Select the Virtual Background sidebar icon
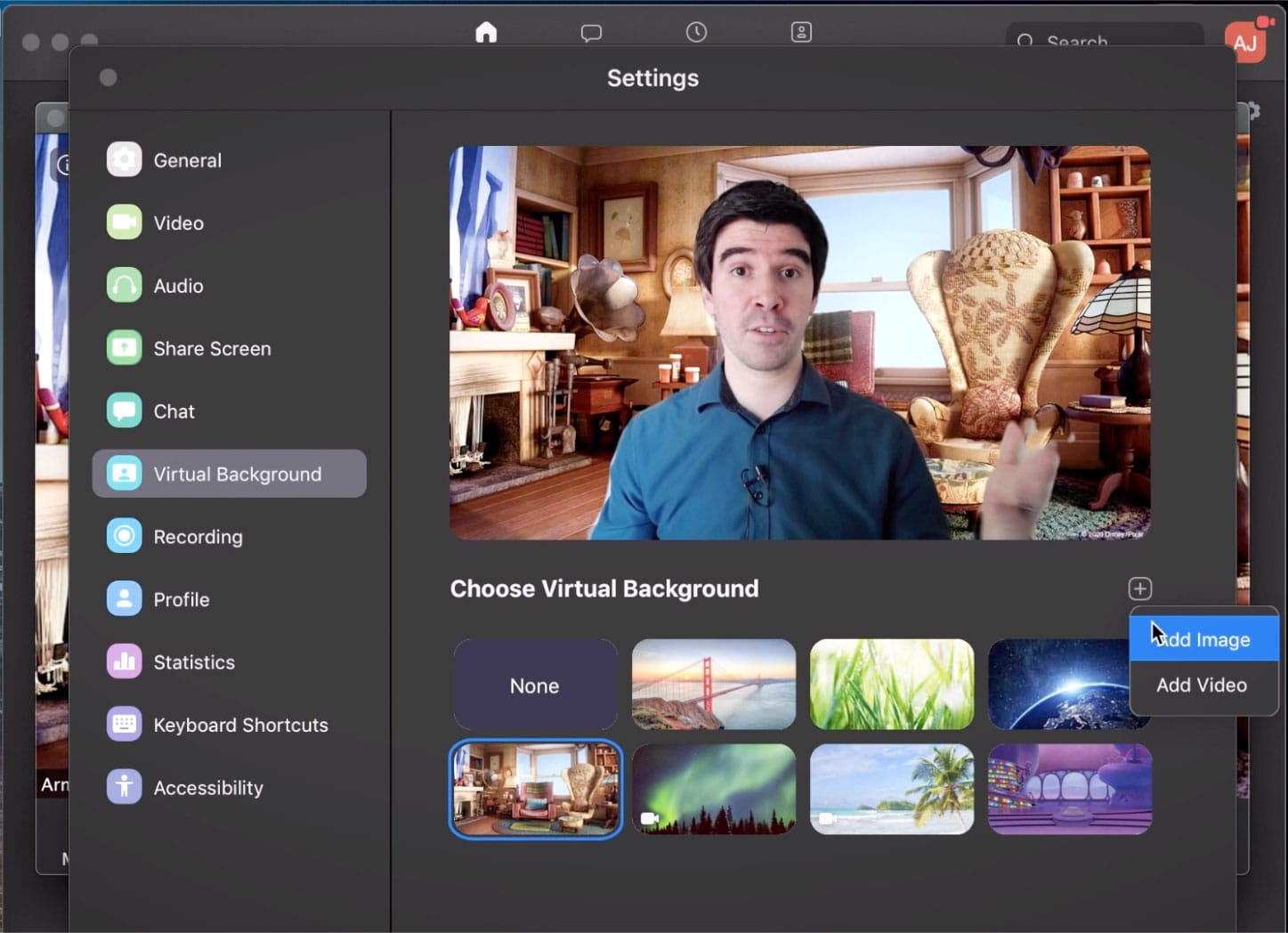The height and width of the screenshot is (933, 1288). click(x=124, y=474)
